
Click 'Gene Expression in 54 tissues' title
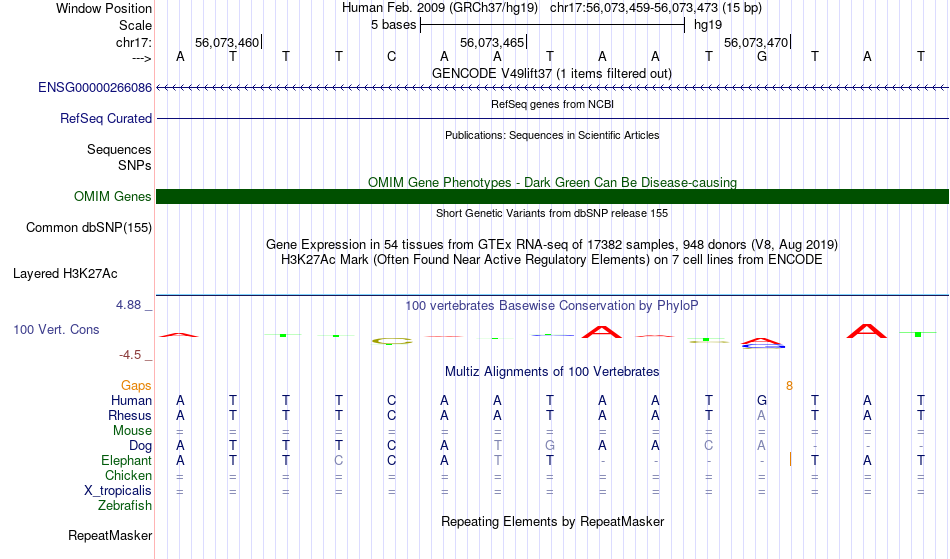pyautogui.click(x=551, y=245)
